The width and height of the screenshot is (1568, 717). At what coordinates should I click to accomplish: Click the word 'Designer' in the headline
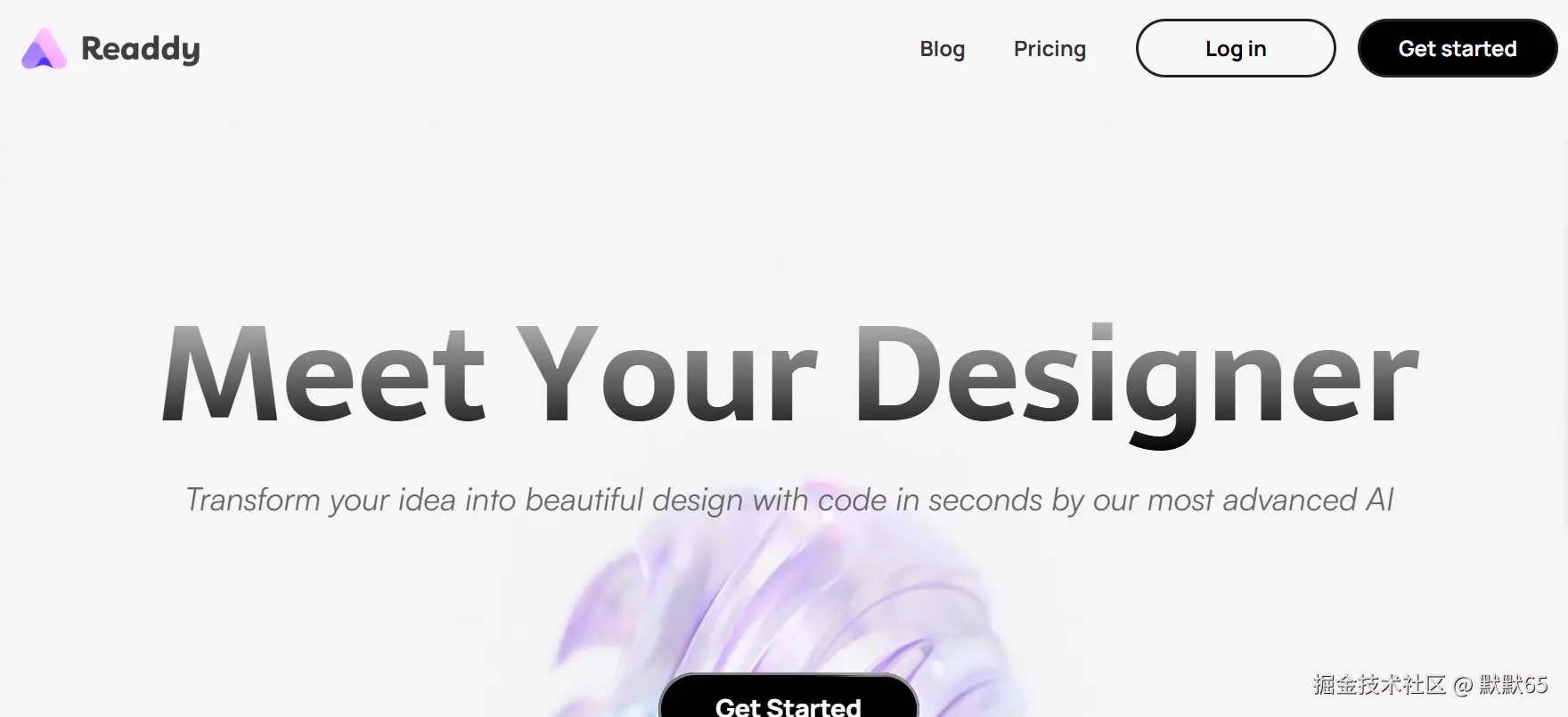pyautogui.click(x=1137, y=383)
